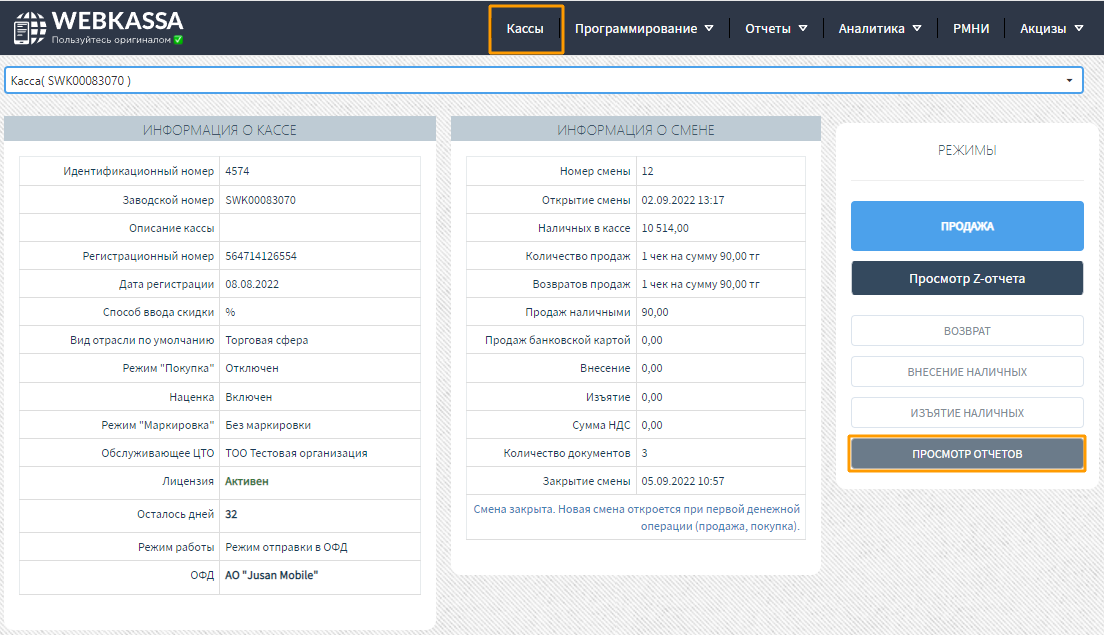Click identification number value 4574
The height and width of the screenshot is (635, 1104).
tap(237, 171)
